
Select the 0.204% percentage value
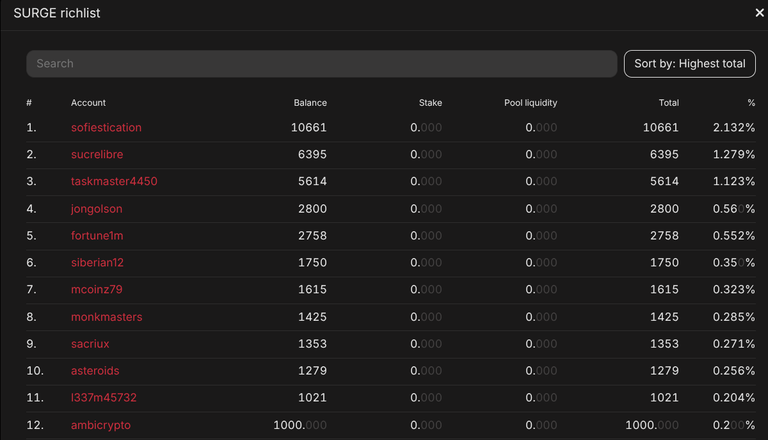(x=734, y=398)
